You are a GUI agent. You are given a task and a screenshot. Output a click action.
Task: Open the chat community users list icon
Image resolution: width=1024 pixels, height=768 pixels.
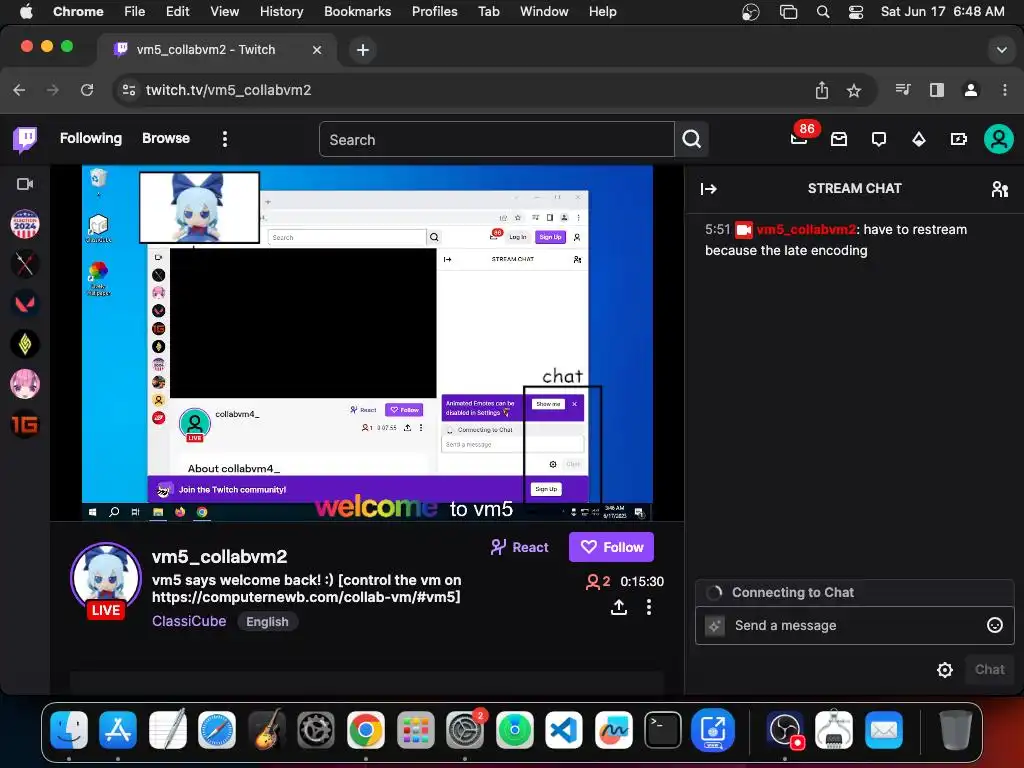(1000, 189)
